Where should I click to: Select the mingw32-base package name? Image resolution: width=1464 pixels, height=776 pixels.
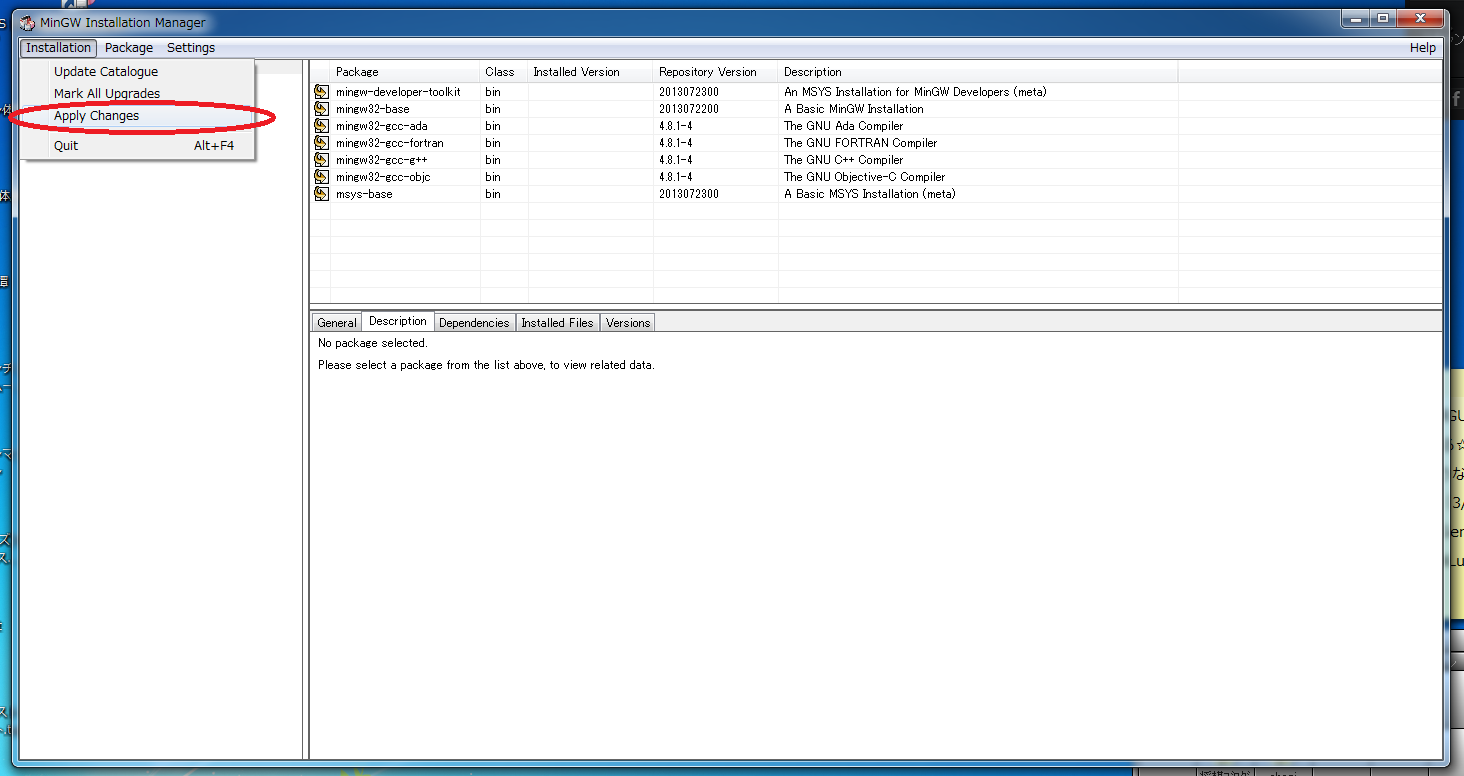pyautogui.click(x=372, y=109)
